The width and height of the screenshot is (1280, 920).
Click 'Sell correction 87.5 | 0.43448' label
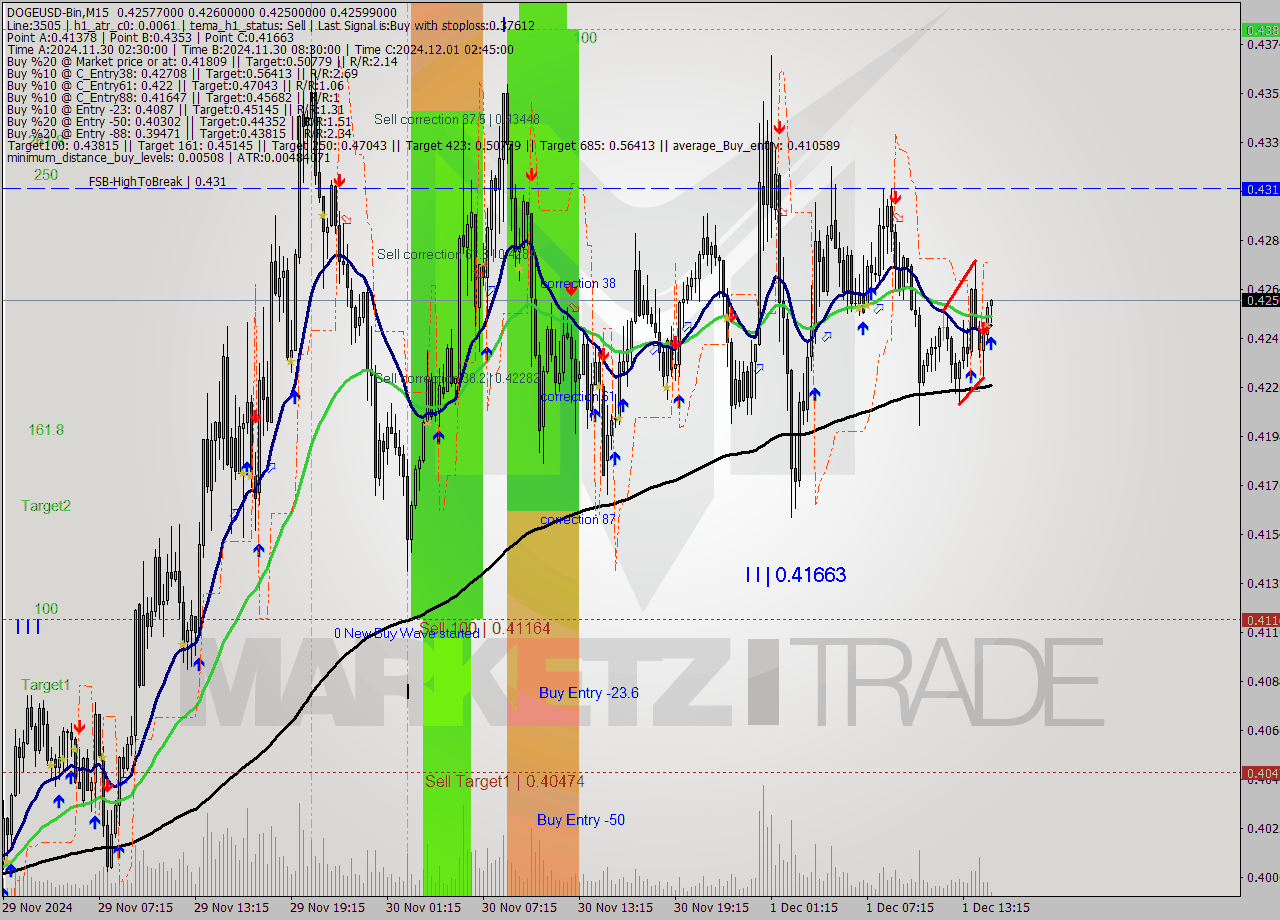[x=457, y=119]
